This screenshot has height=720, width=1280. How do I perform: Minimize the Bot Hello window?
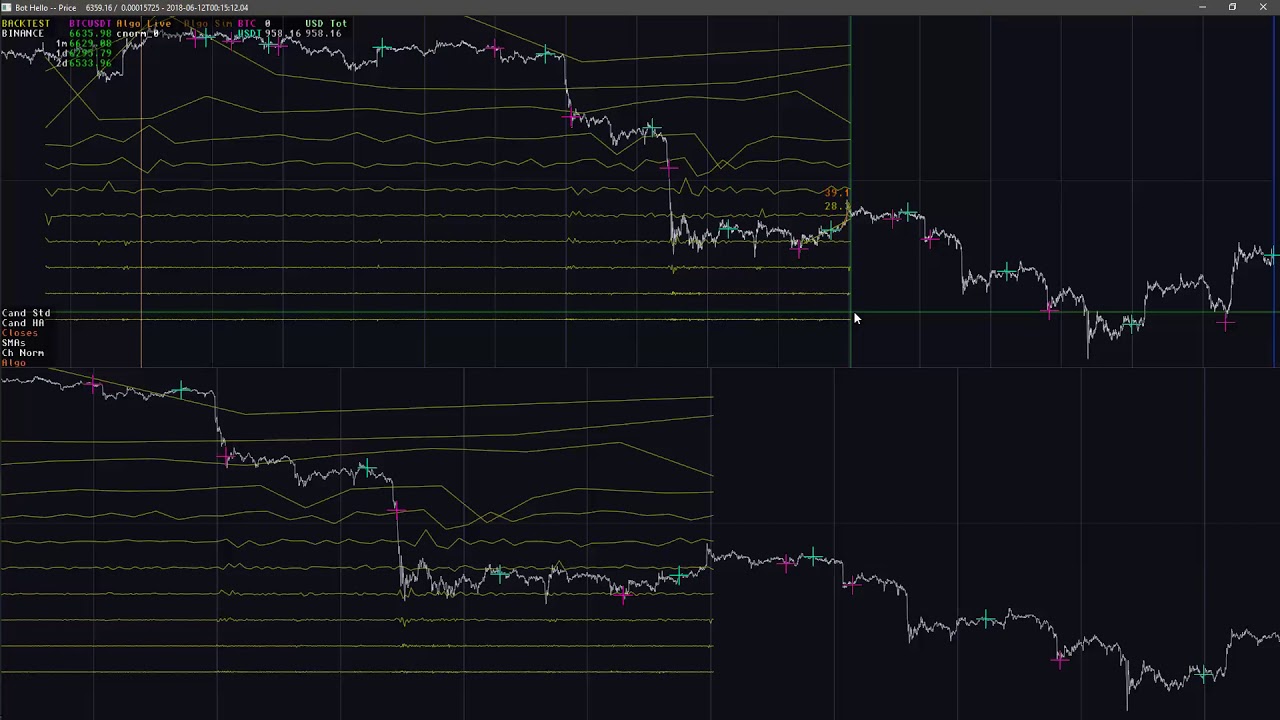(x=1202, y=7)
